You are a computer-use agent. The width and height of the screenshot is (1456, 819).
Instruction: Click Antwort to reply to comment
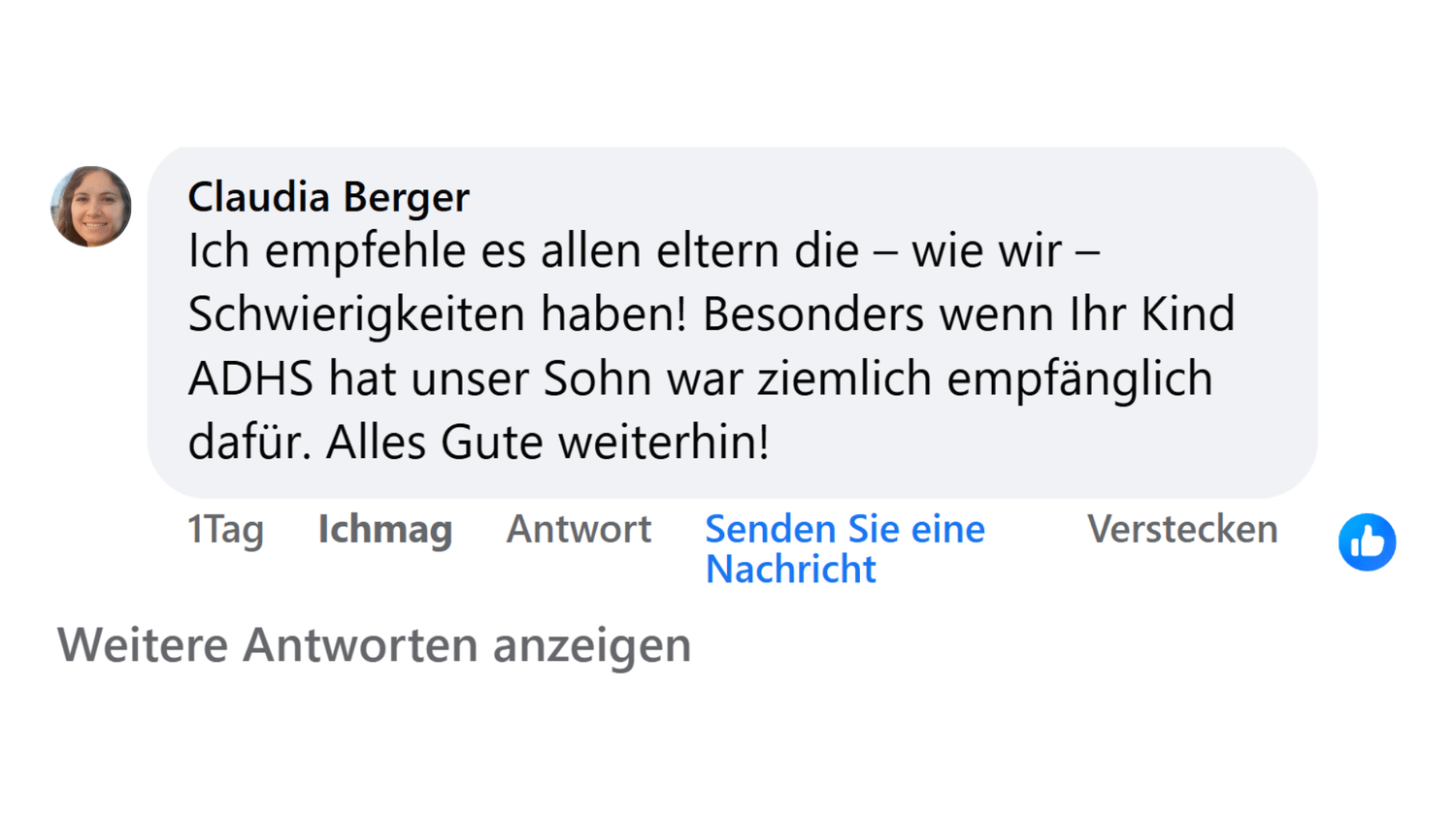579,530
